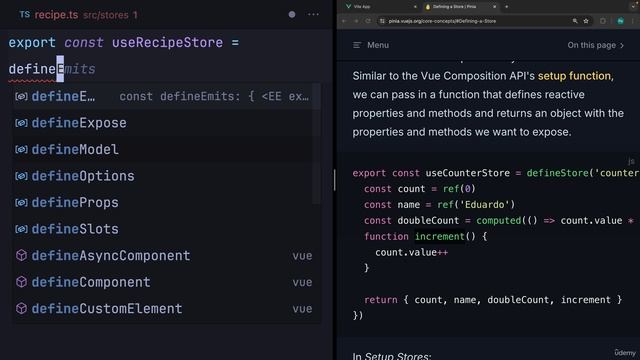Select the defineExpose autocomplete suggestion
640x360 pixels.
167,123
